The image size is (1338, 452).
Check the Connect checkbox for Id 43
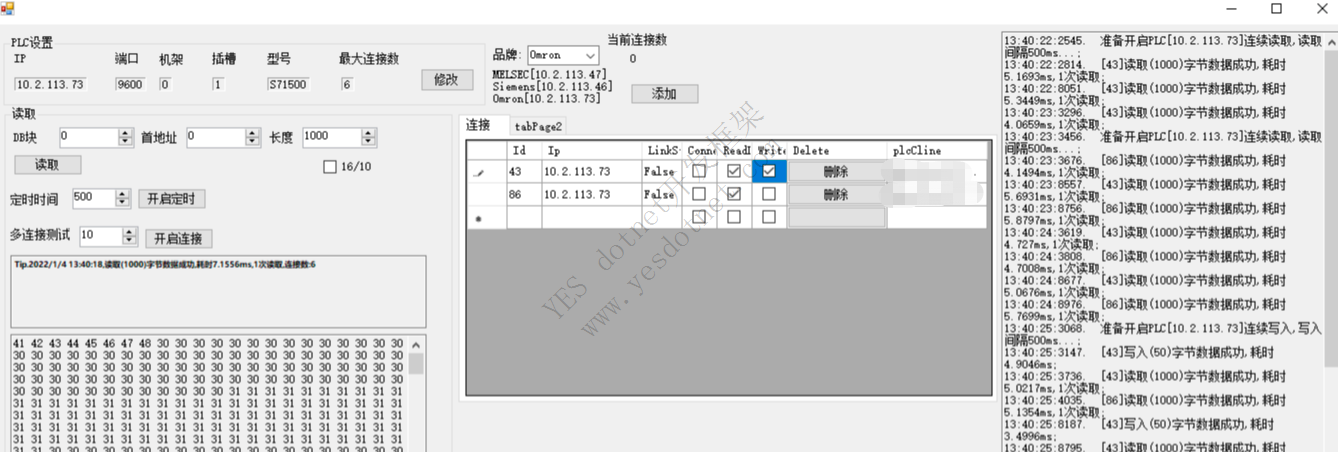[x=699, y=172]
